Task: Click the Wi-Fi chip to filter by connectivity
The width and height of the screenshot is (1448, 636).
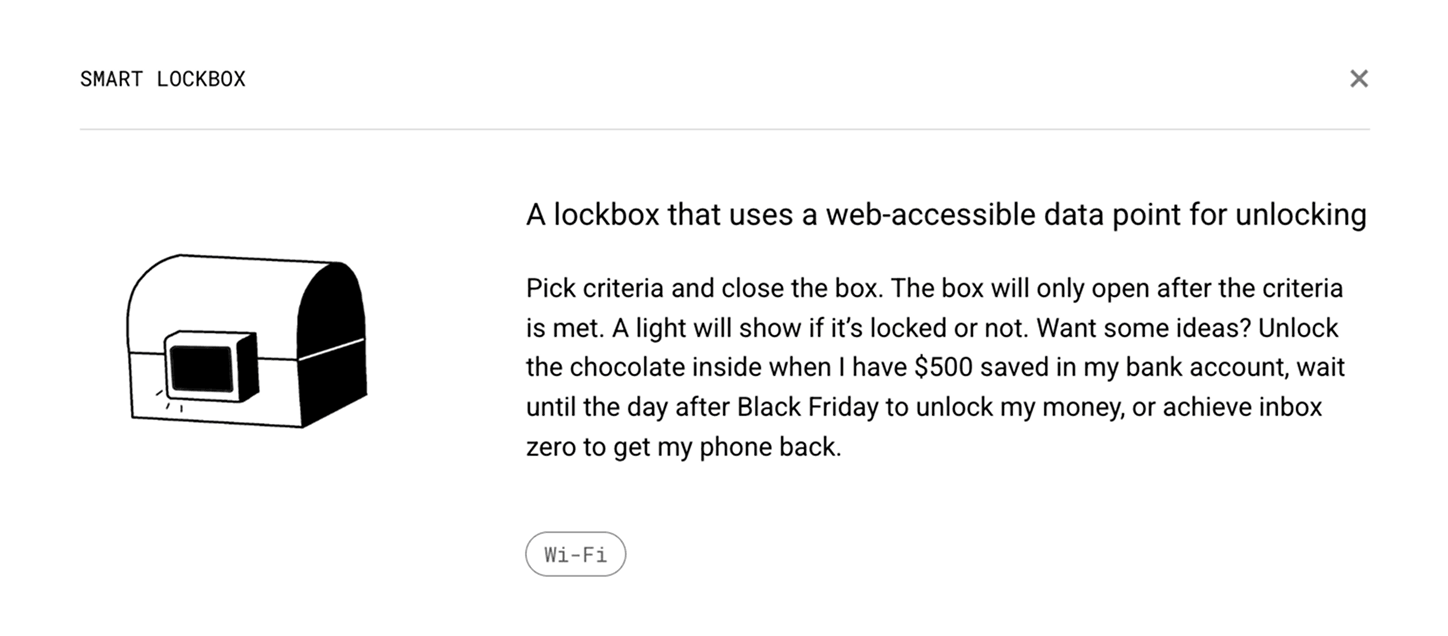Action: pos(576,554)
